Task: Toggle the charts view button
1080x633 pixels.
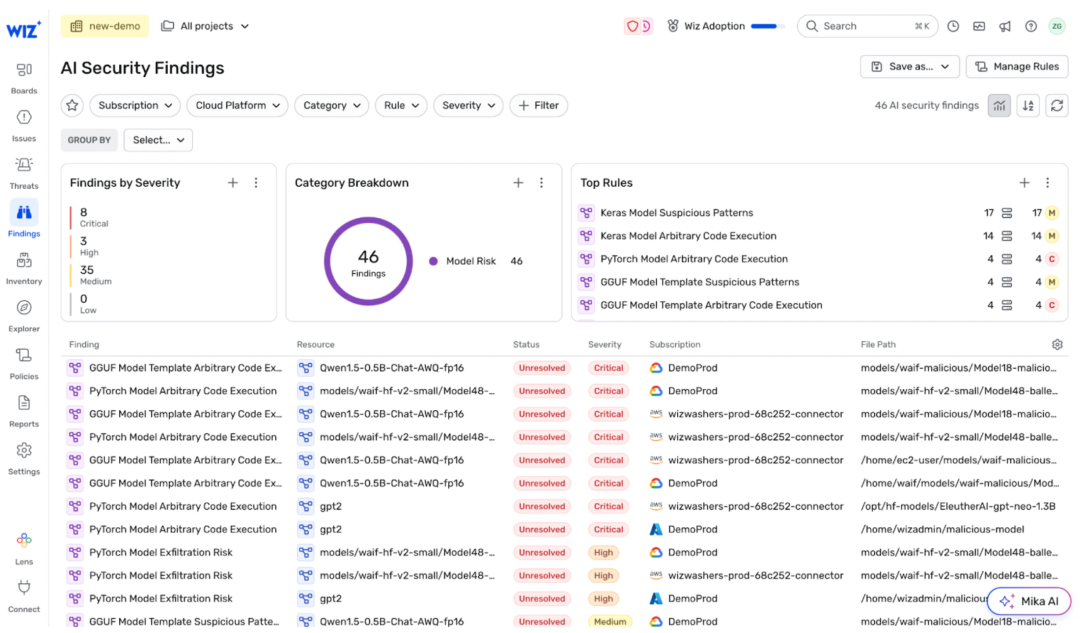Action: click(998, 105)
